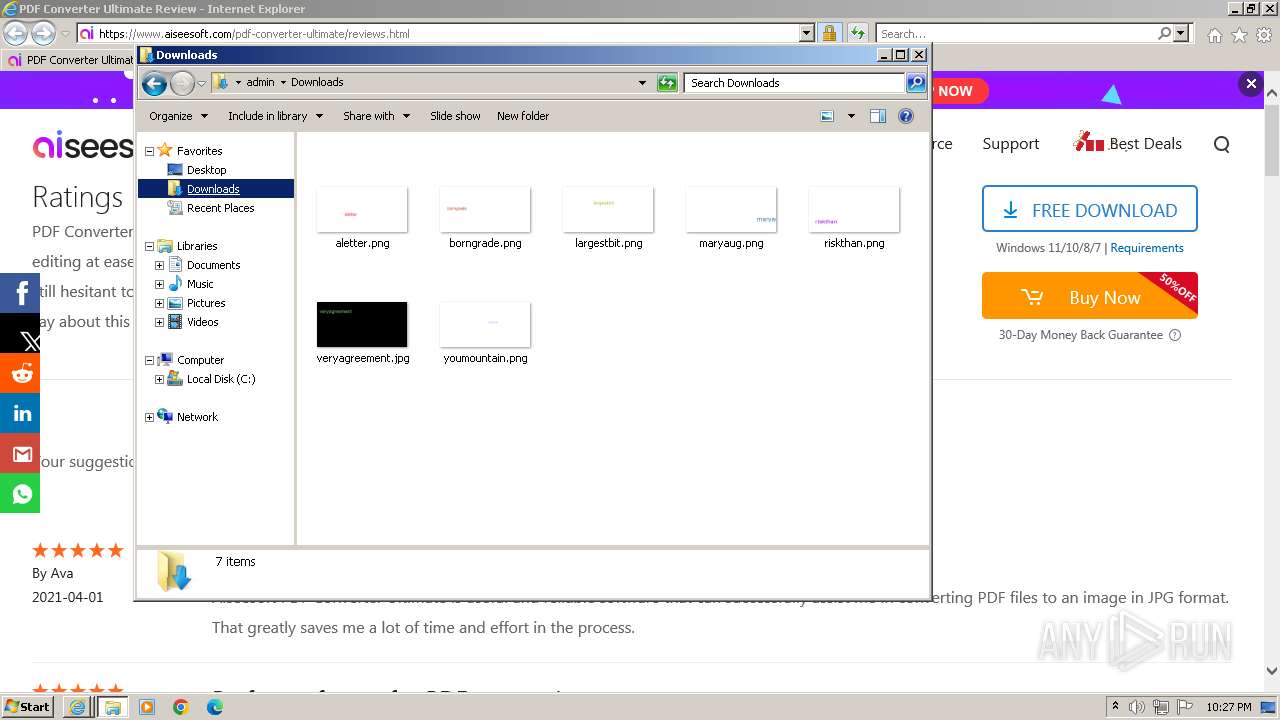Expand the address path history dropdown

pyautogui.click(x=642, y=83)
